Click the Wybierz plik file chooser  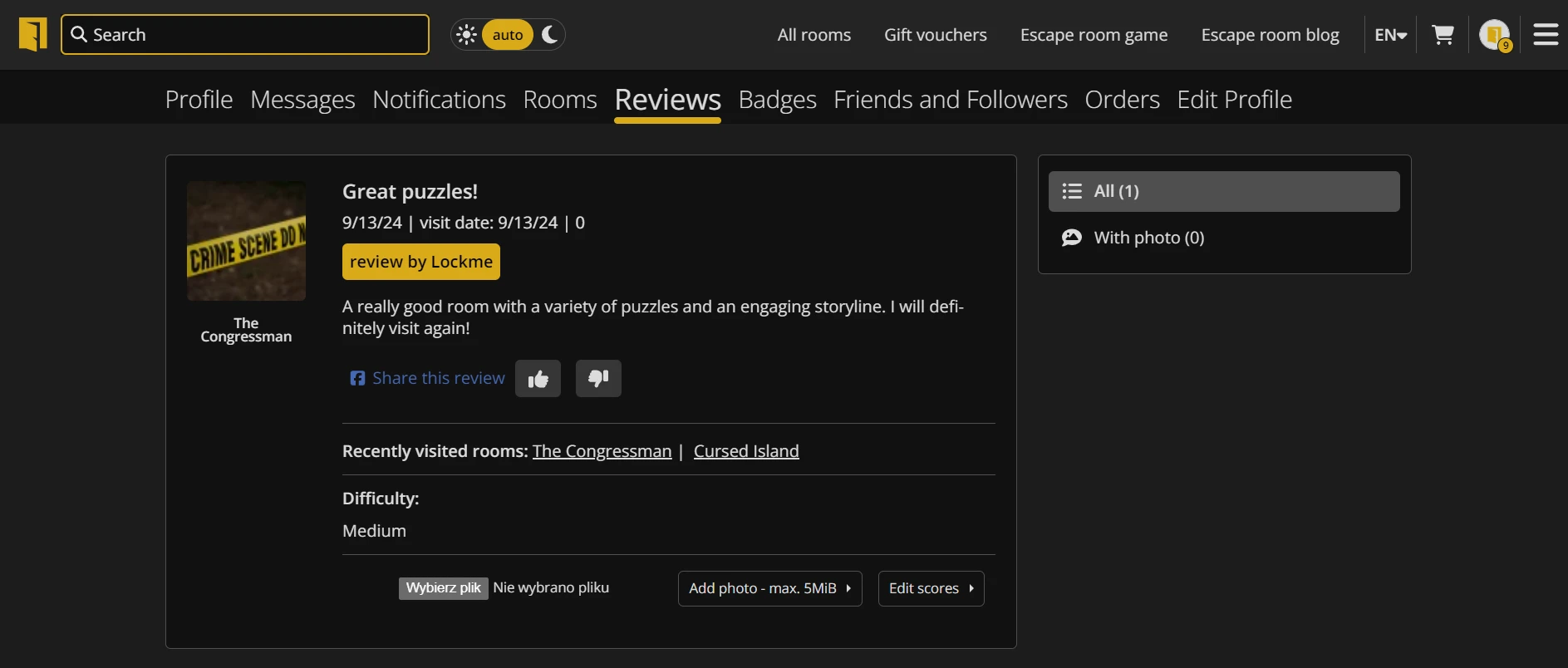(x=444, y=588)
